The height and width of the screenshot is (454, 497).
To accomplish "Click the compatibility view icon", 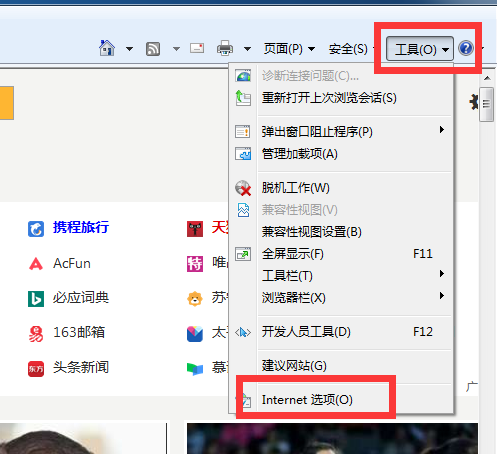I will (243, 210).
